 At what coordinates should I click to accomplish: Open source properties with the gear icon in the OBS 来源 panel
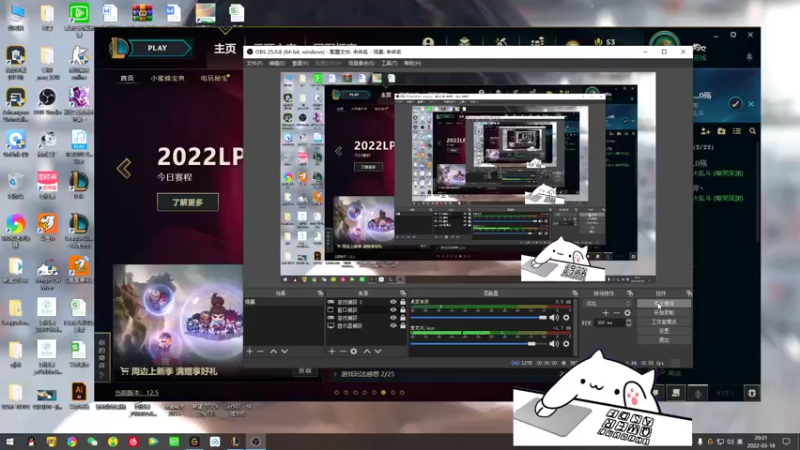[x=354, y=352]
